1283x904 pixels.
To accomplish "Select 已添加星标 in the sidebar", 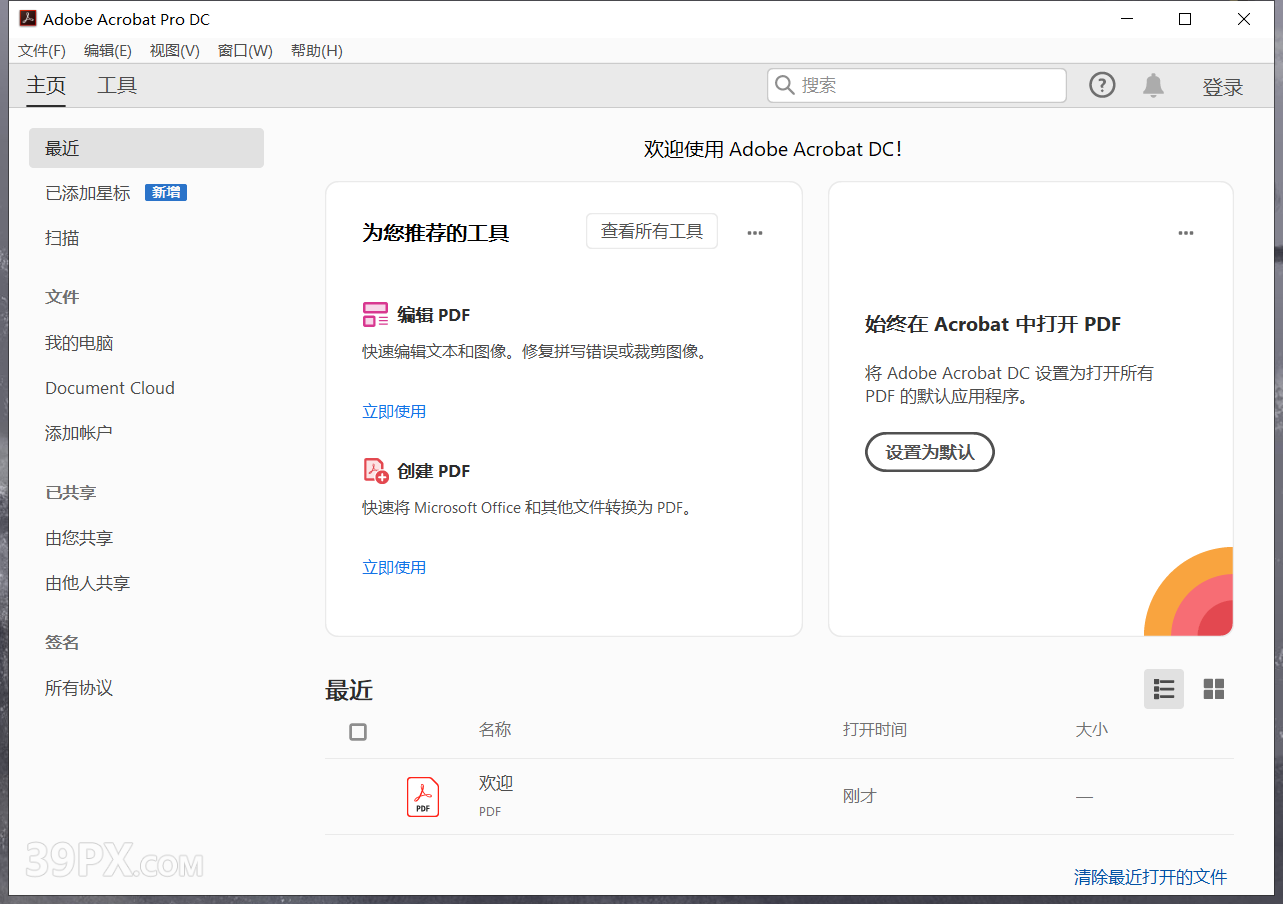I will point(88,193).
